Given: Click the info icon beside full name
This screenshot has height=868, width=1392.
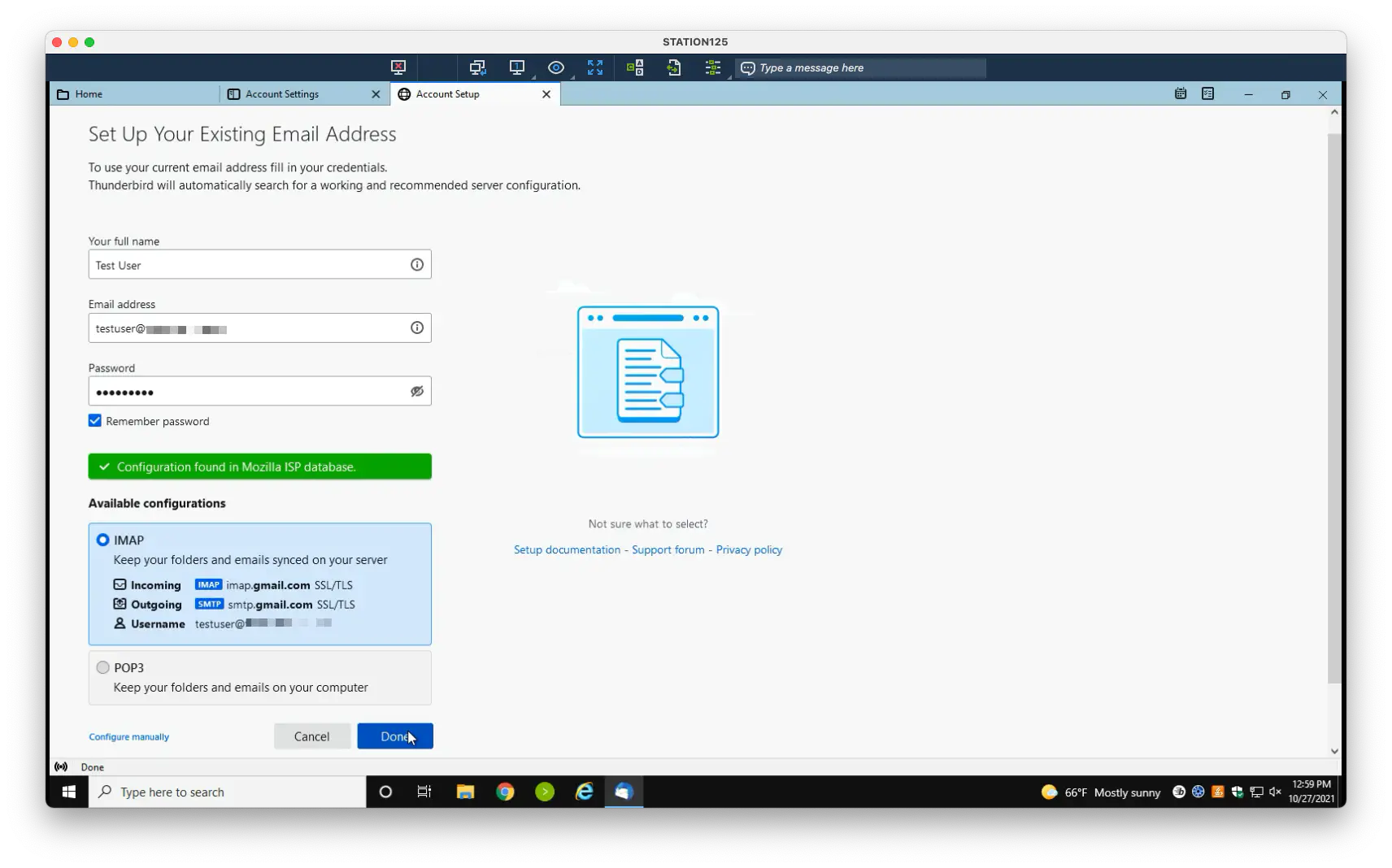Looking at the screenshot, I should click(417, 265).
